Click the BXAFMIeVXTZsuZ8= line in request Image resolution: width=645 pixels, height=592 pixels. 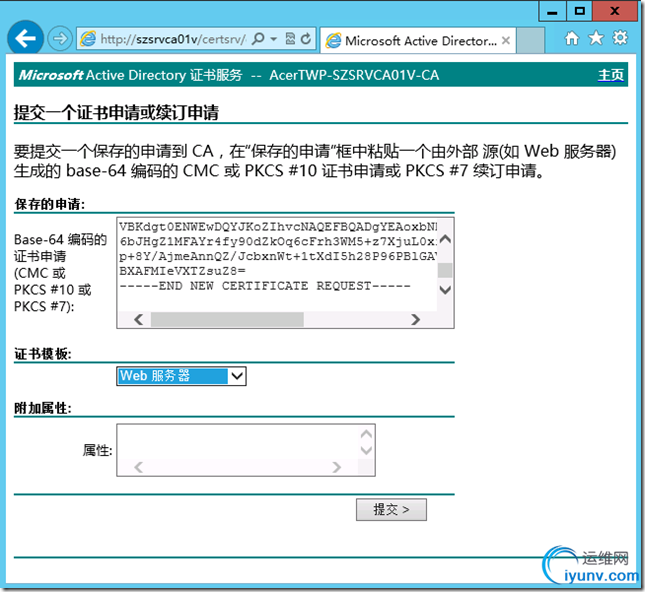pyautogui.click(x=182, y=271)
